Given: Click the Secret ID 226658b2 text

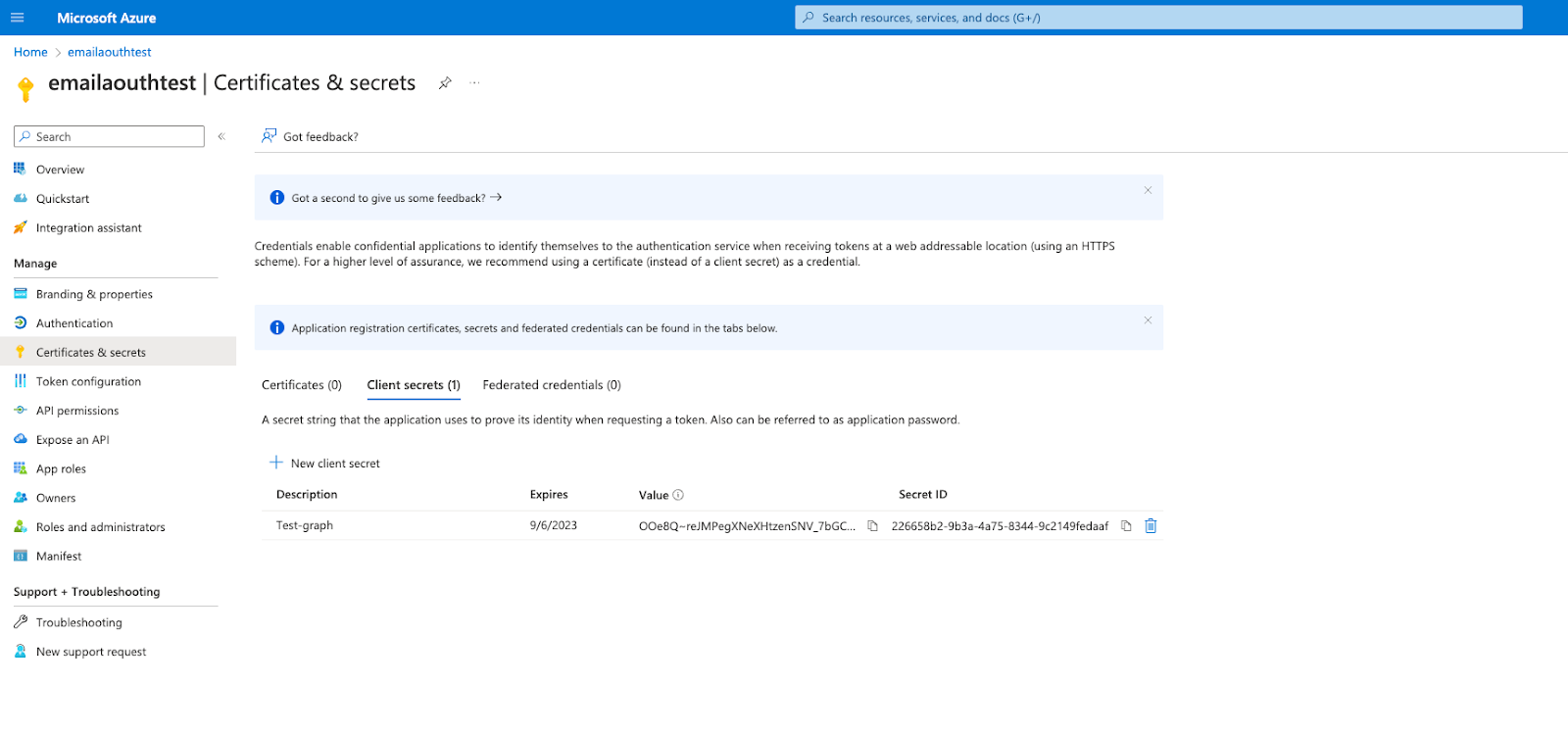Looking at the screenshot, I should [1000, 526].
